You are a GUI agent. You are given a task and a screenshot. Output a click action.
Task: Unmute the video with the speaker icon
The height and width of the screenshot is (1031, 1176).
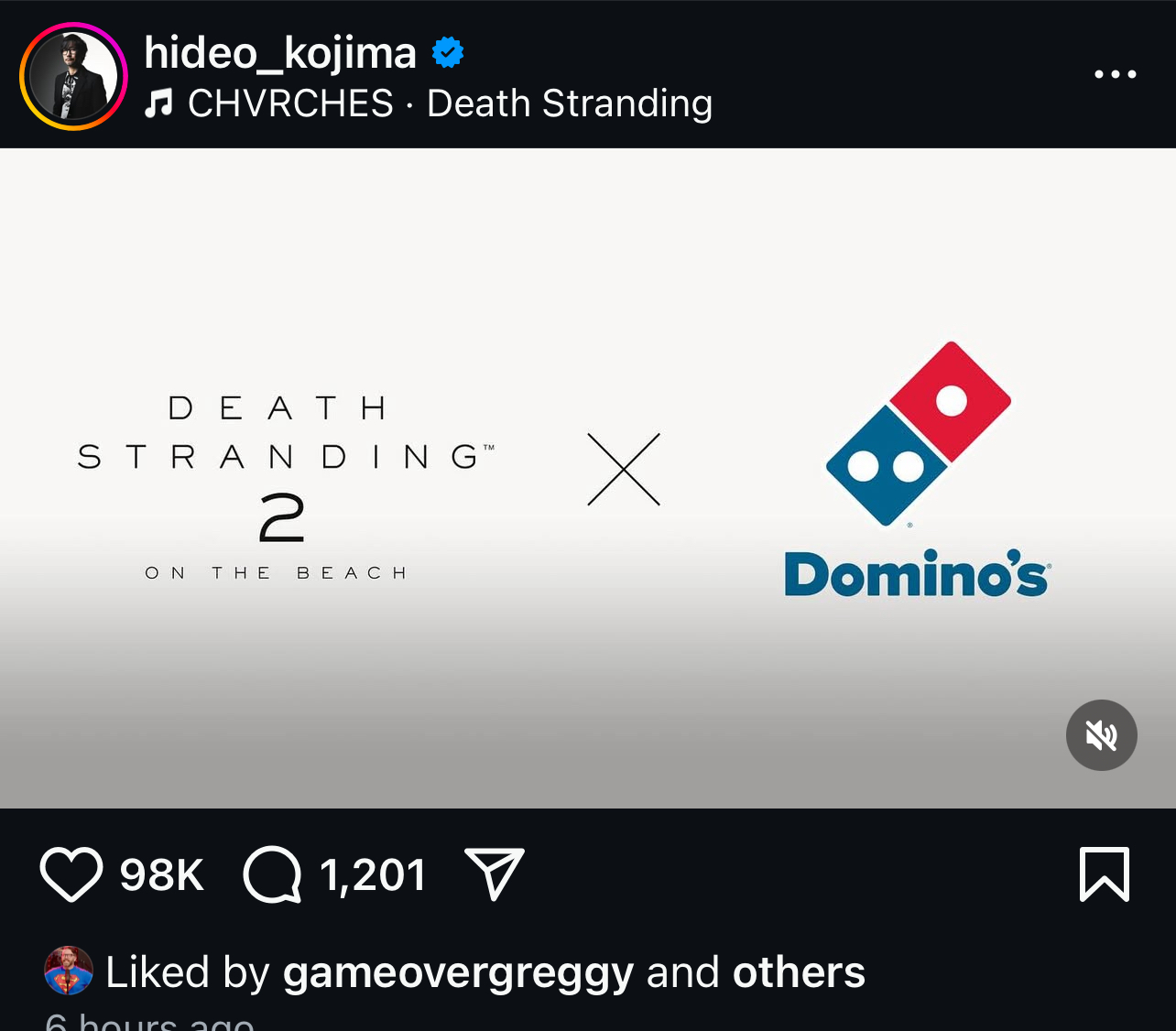(x=1101, y=735)
